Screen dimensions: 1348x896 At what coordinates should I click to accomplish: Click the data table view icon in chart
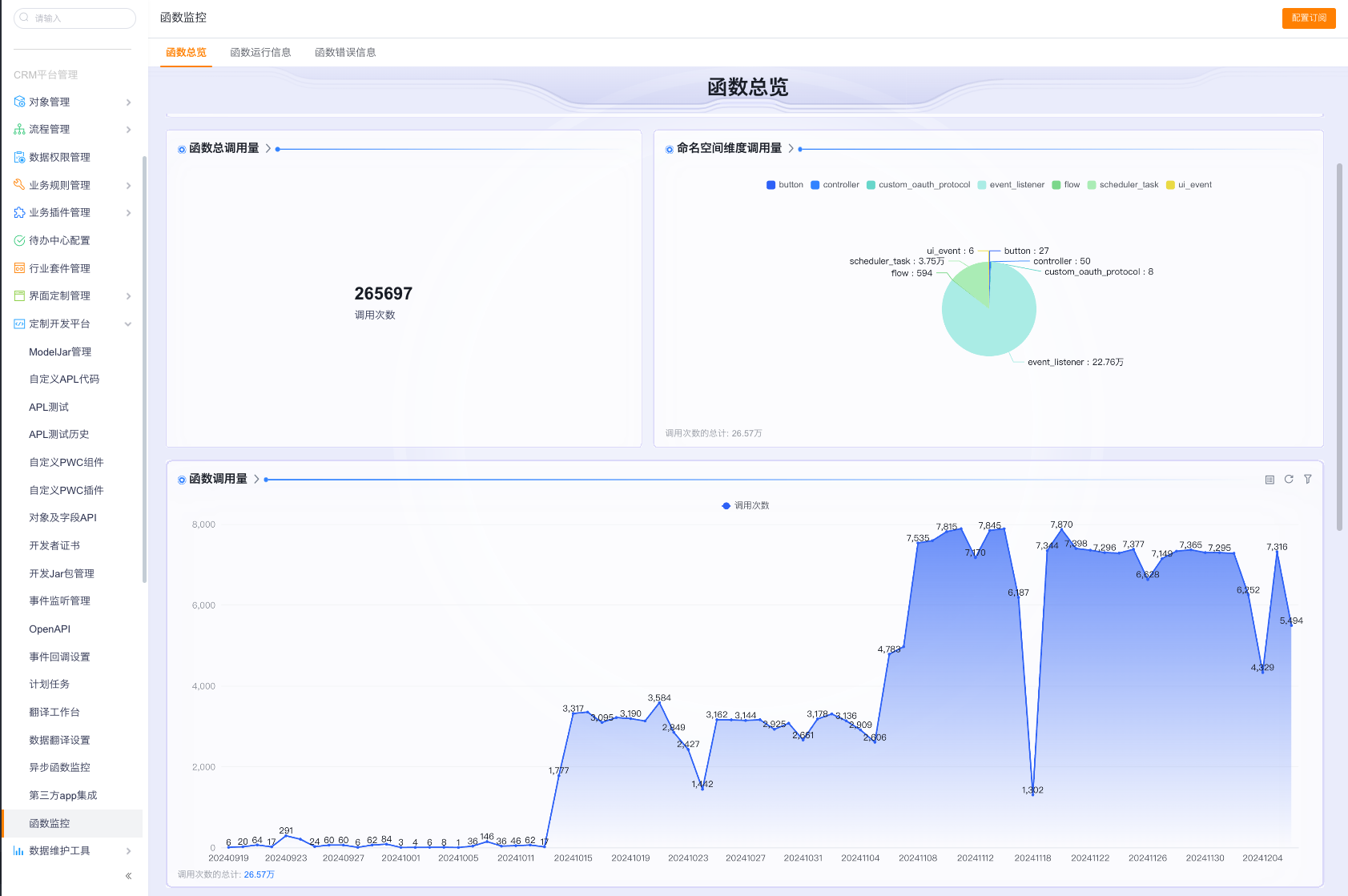[1270, 480]
